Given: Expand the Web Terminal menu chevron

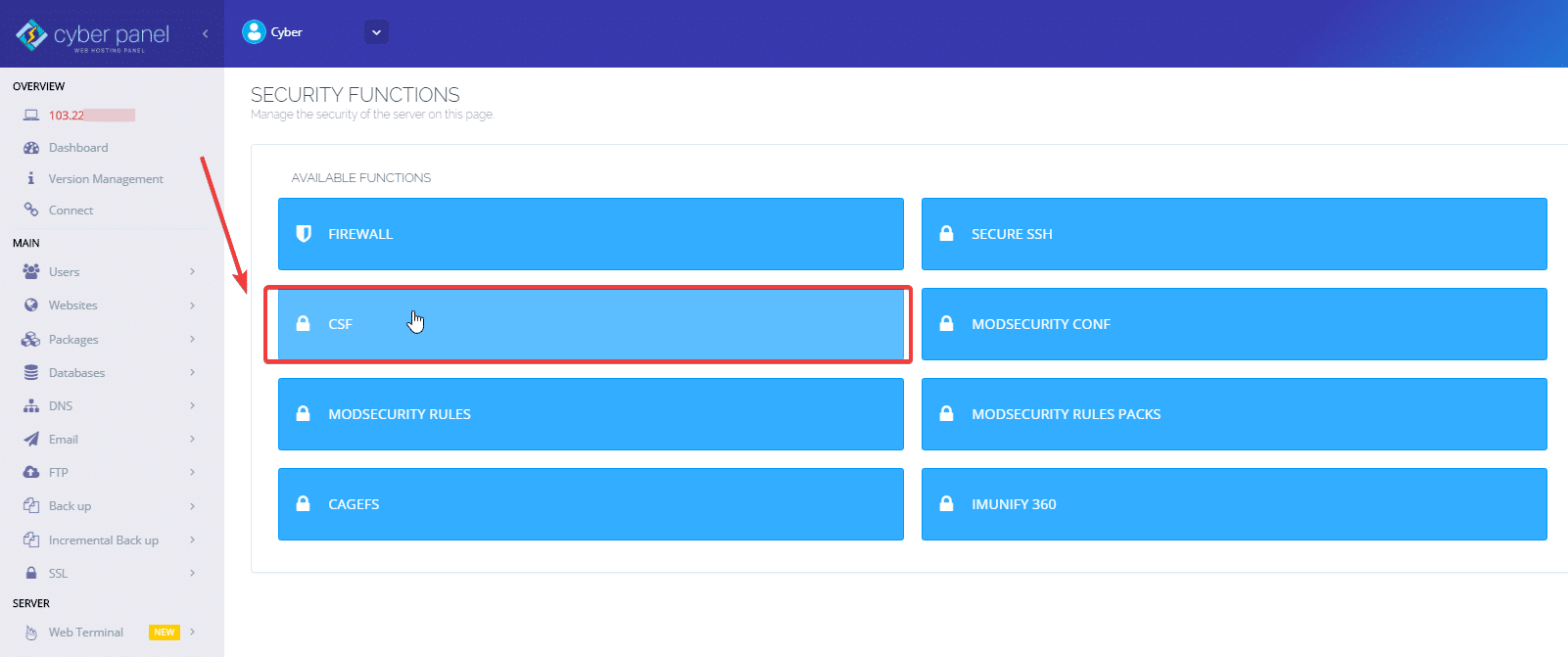Looking at the screenshot, I should click(192, 632).
